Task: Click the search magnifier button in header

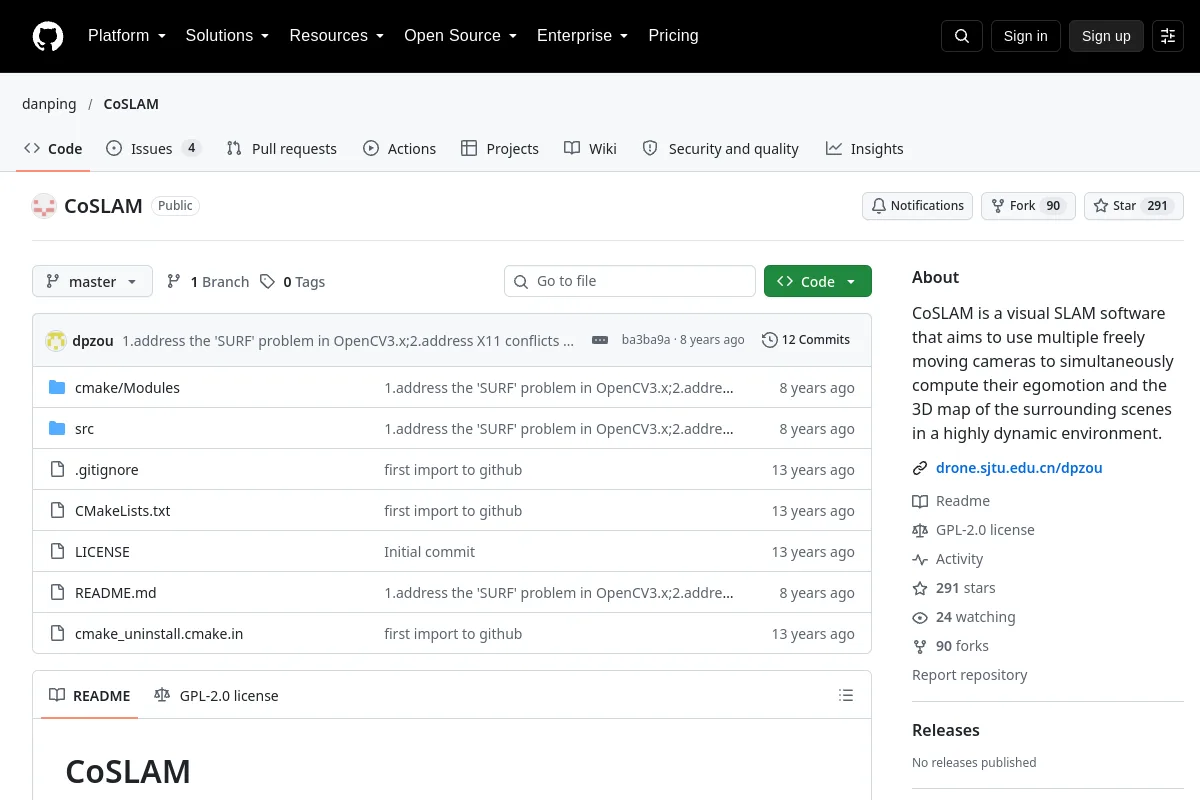Action: point(962,36)
